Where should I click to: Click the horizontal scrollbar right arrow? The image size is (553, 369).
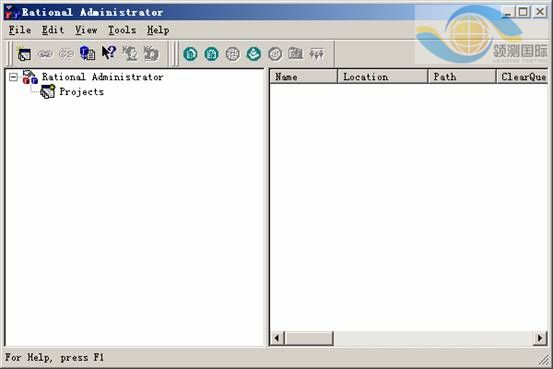coord(540,338)
